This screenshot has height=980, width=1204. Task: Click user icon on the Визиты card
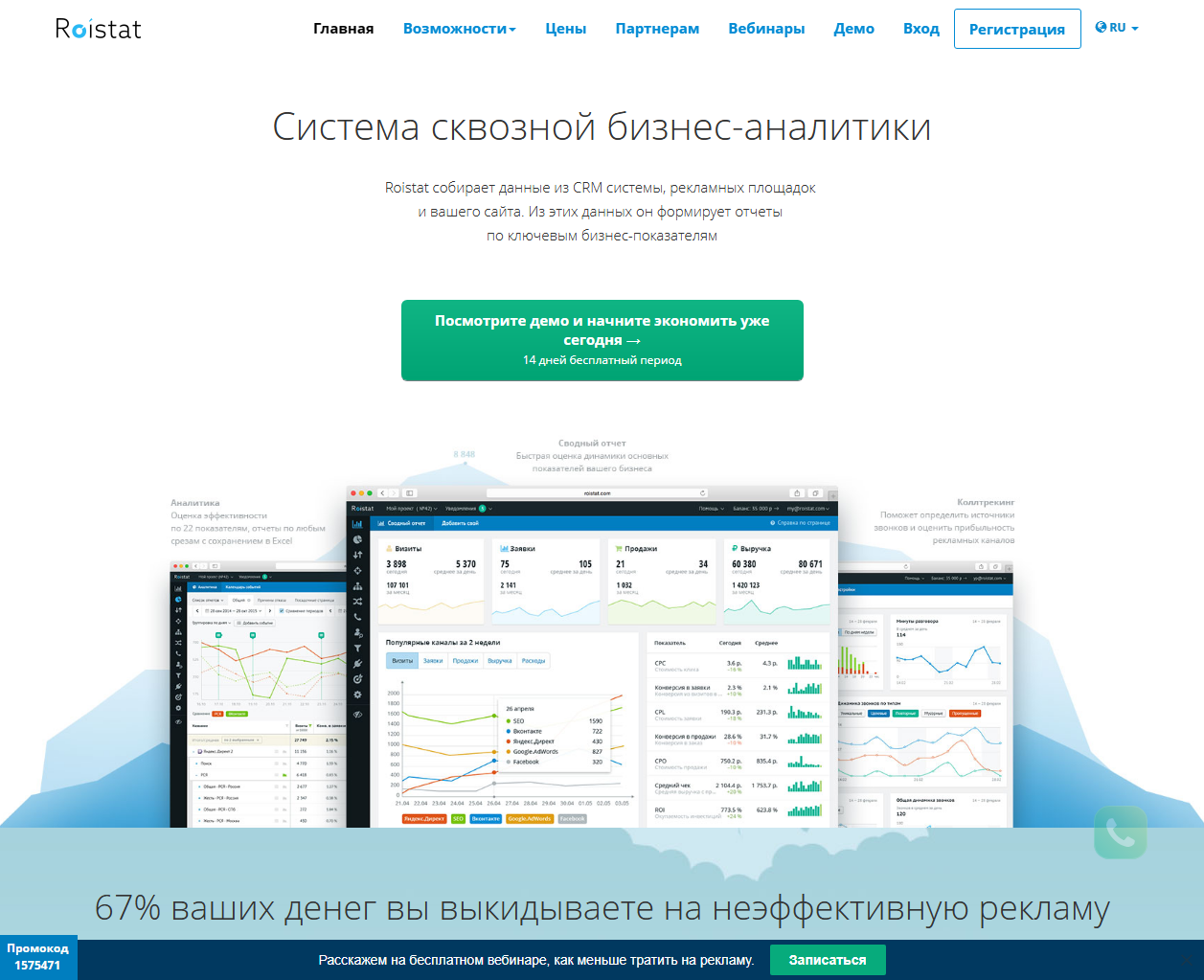coord(389,549)
